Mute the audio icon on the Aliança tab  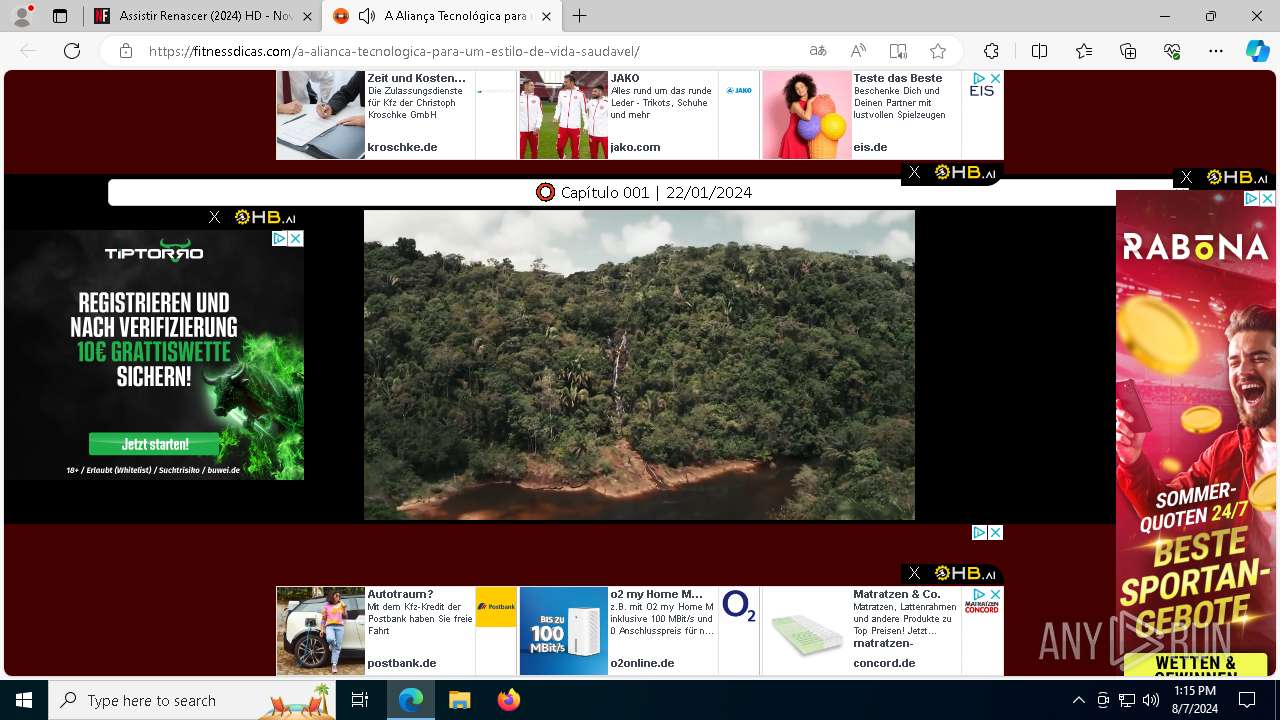[x=367, y=16]
